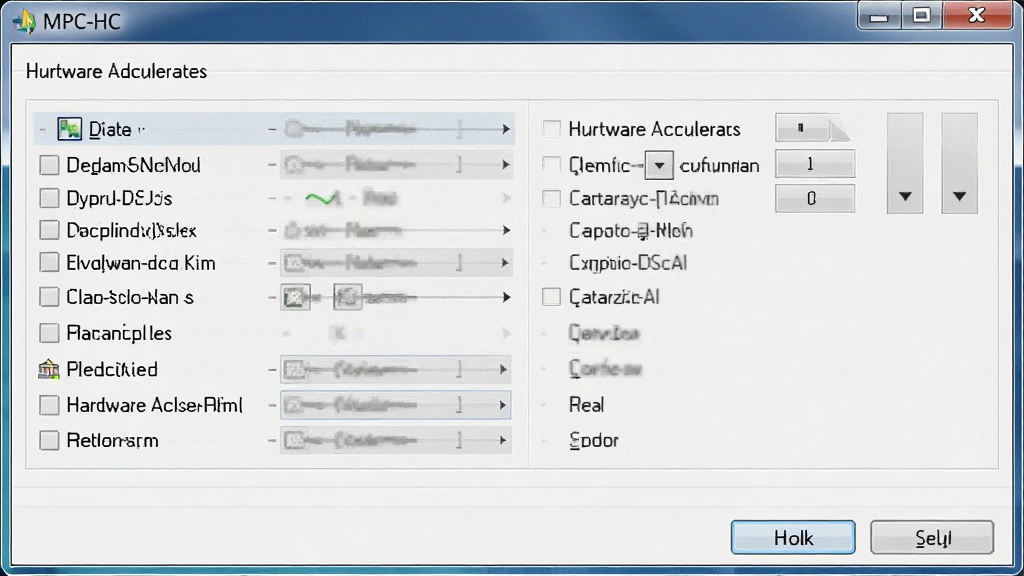Click the value field showing 1
The width and height of the screenshot is (1024, 576).
pyautogui.click(x=814, y=164)
